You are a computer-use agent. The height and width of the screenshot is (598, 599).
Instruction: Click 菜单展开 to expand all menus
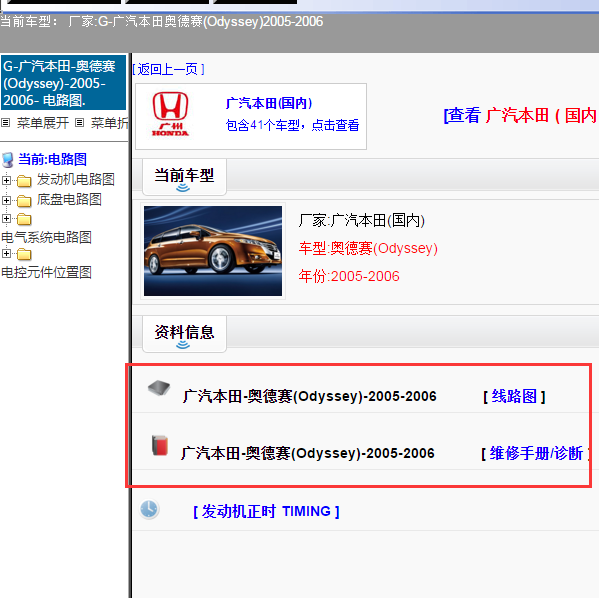(x=43, y=123)
